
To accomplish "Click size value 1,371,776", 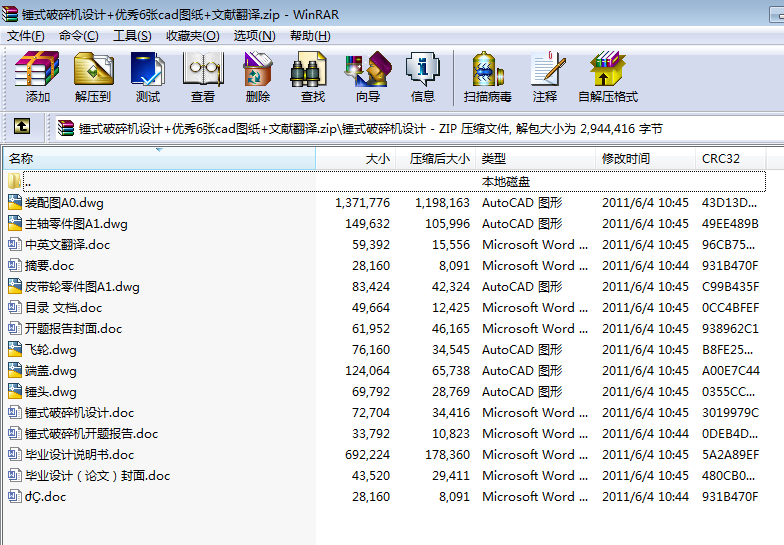I will click(x=362, y=202).
